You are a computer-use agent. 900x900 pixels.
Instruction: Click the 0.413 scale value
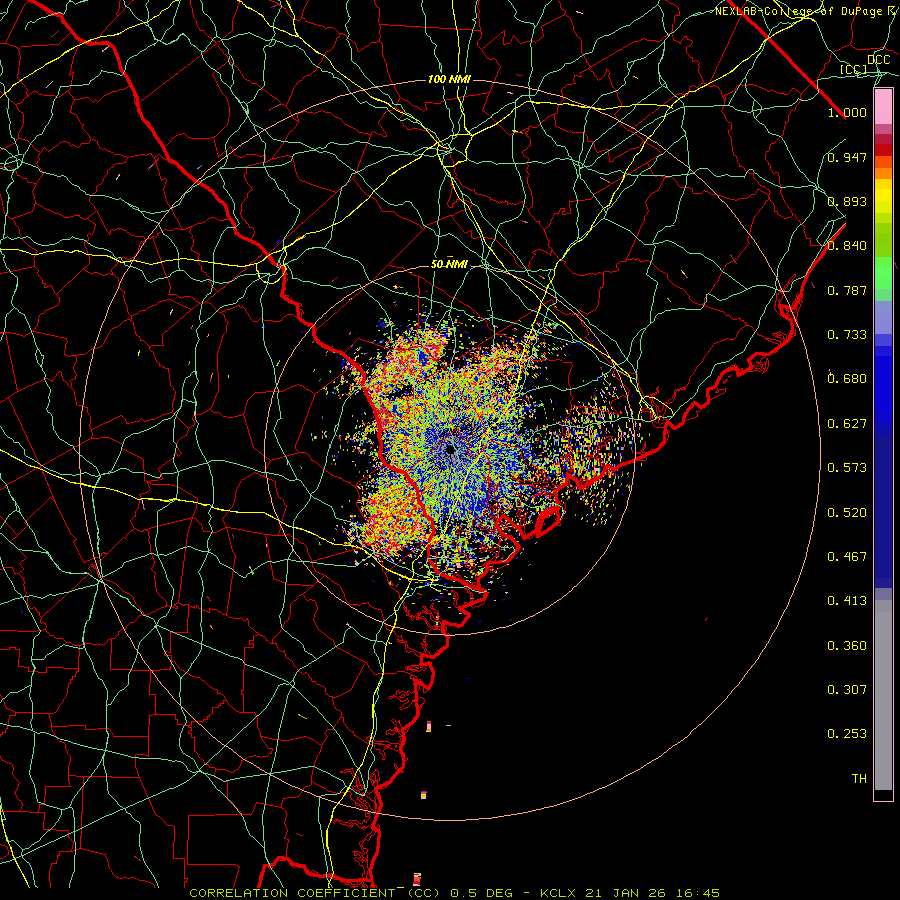tap(847, 601)
